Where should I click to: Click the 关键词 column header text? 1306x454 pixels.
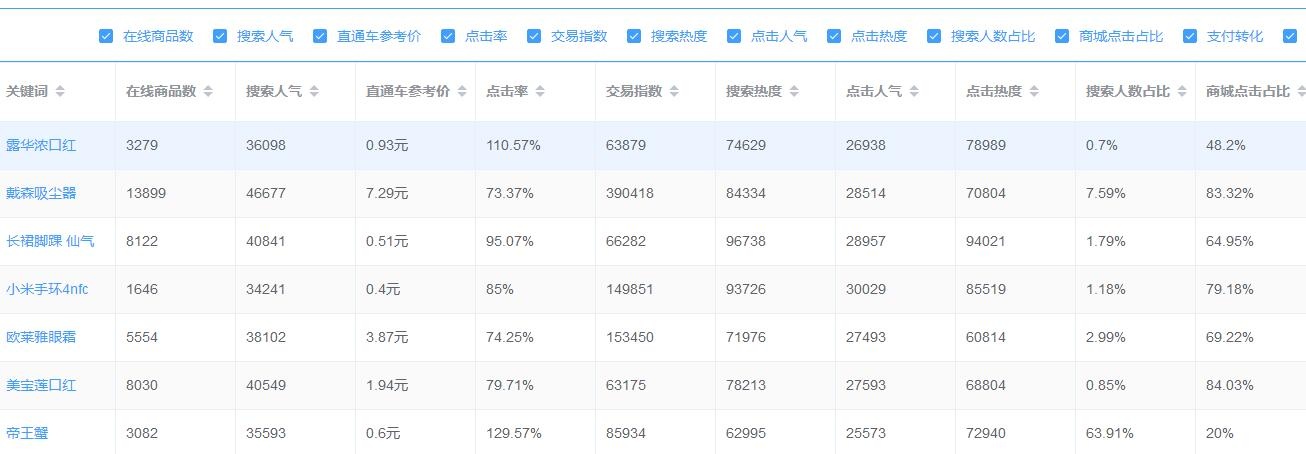pos(27,91)
